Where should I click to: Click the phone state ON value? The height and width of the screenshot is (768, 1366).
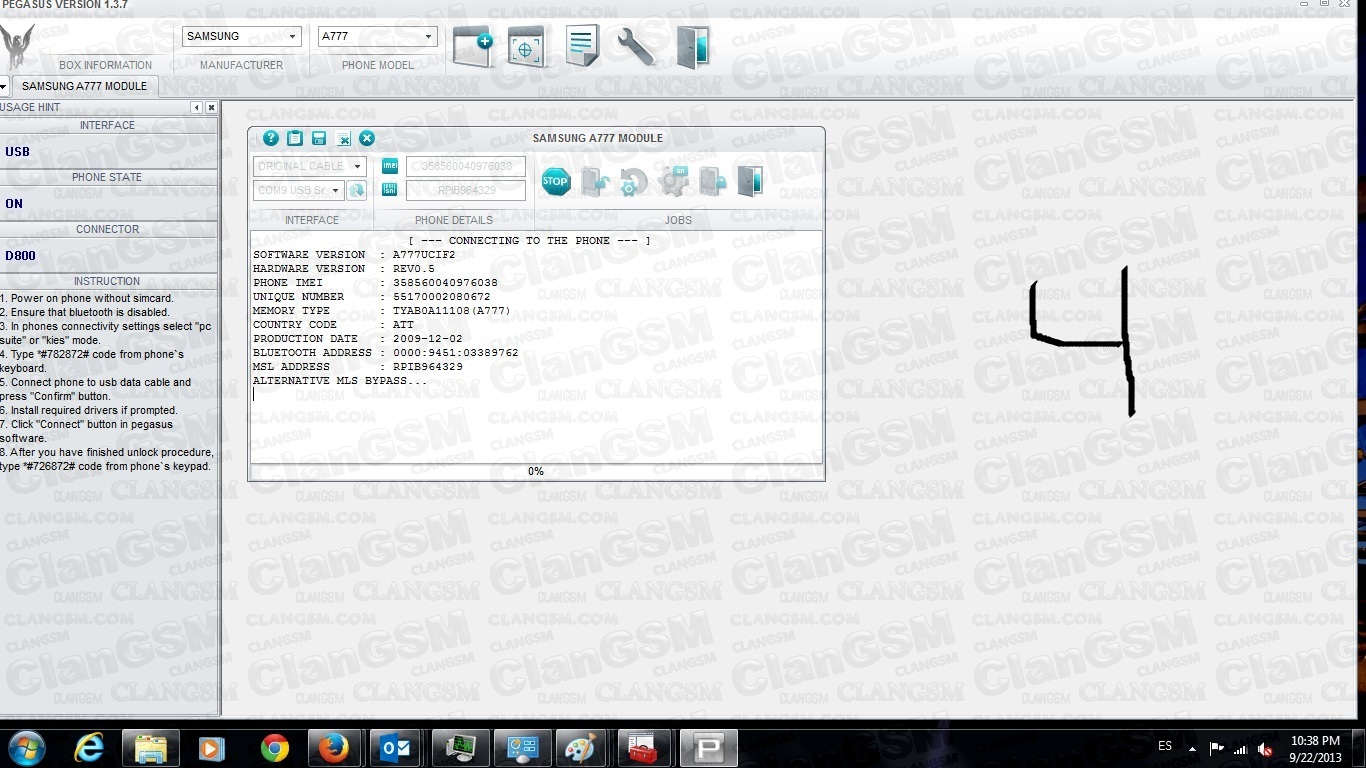[14, 204]
